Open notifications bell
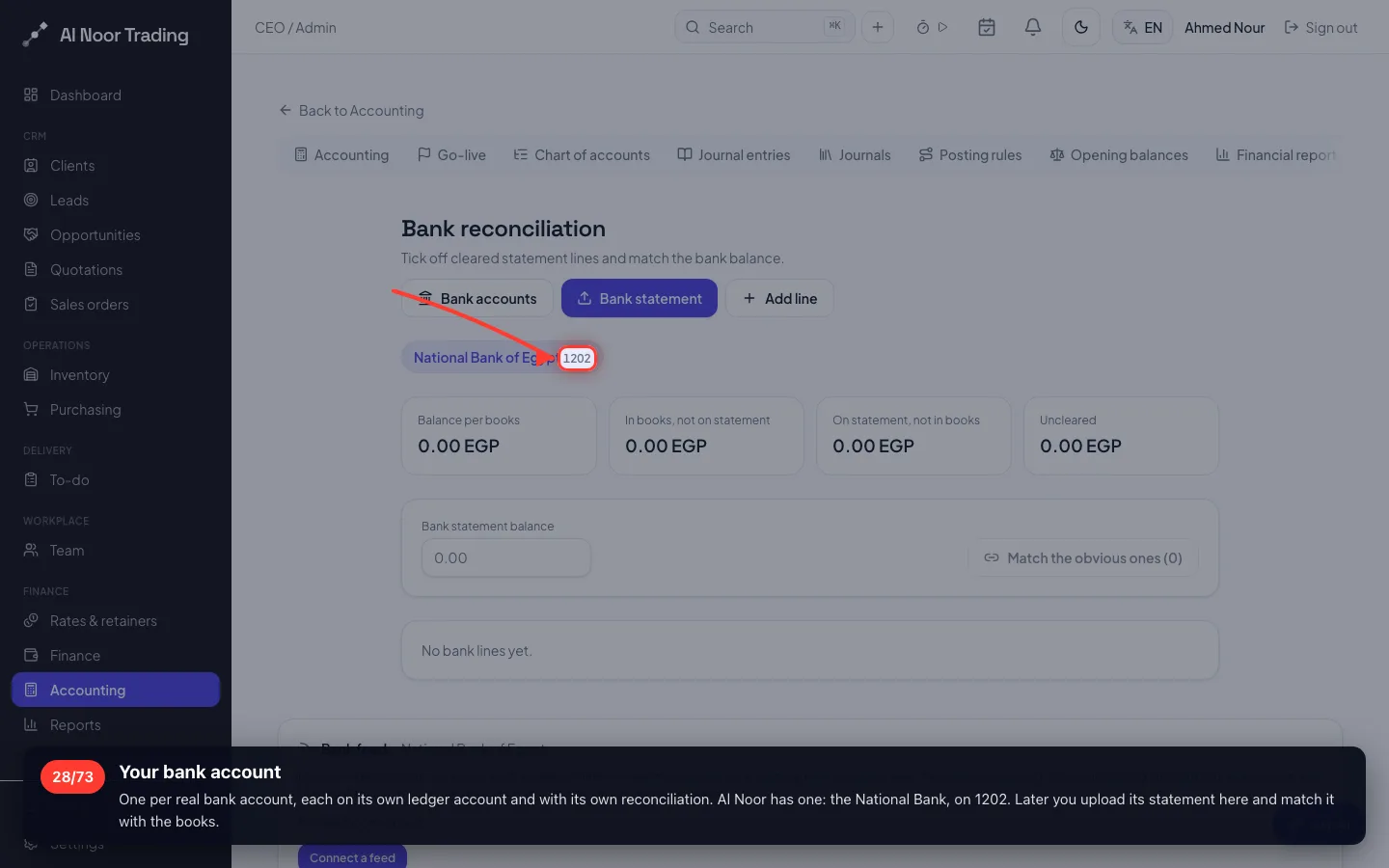Viewport: 1389px width, 868px height. [1033, 27]
